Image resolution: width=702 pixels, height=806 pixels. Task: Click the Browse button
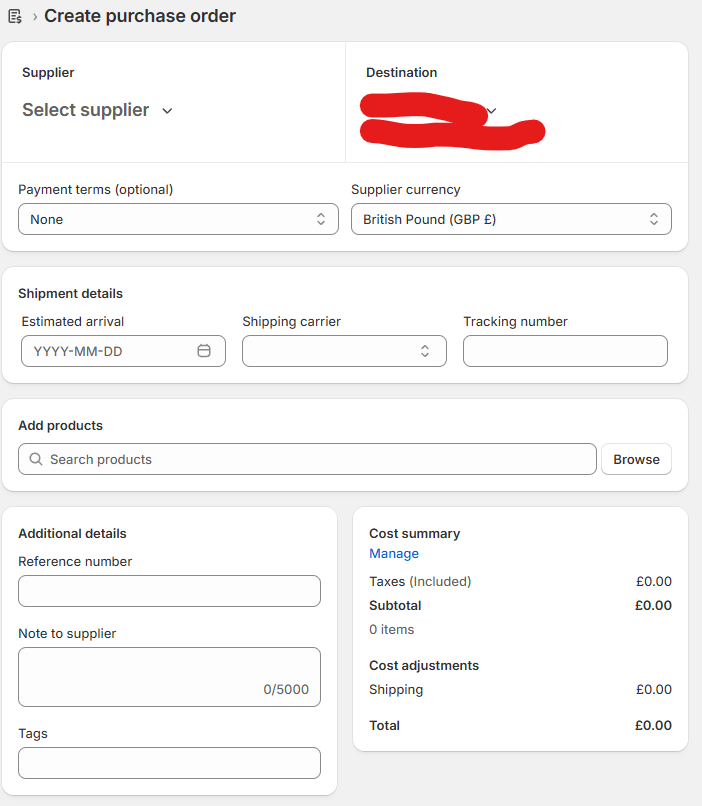636,459
